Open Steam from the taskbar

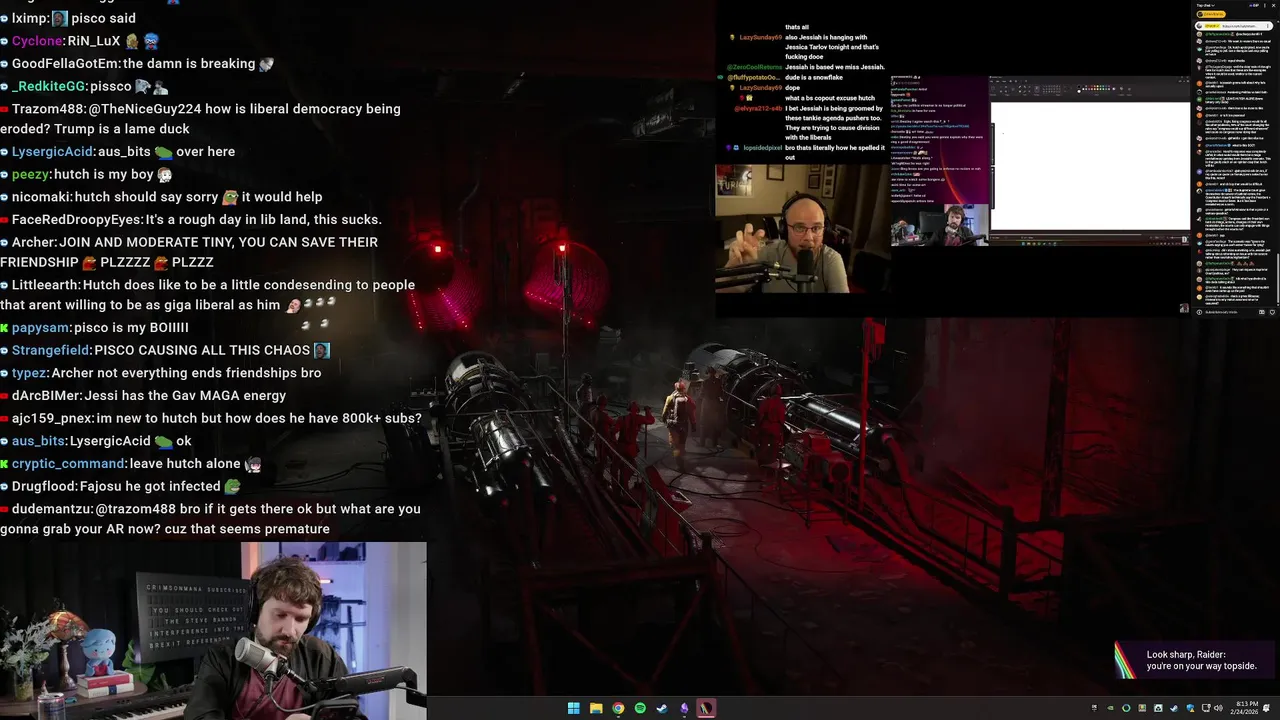[661, 708]
